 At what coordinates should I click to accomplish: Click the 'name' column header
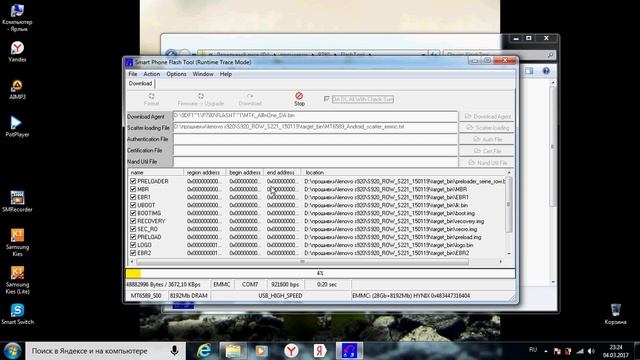[156, 173]
